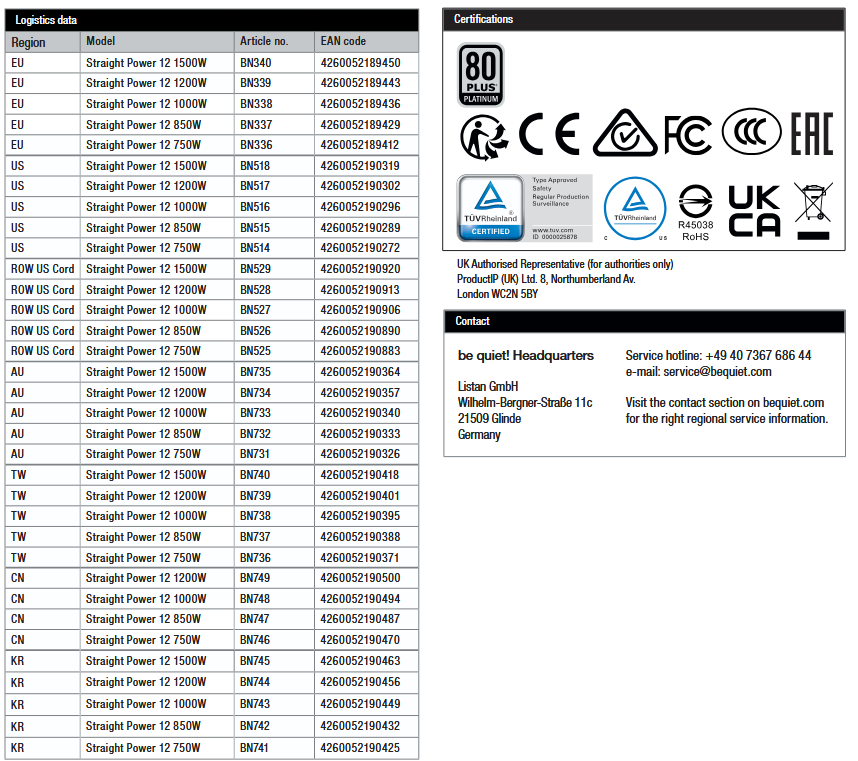Select the Contact section heading

[x=472, y=321]
